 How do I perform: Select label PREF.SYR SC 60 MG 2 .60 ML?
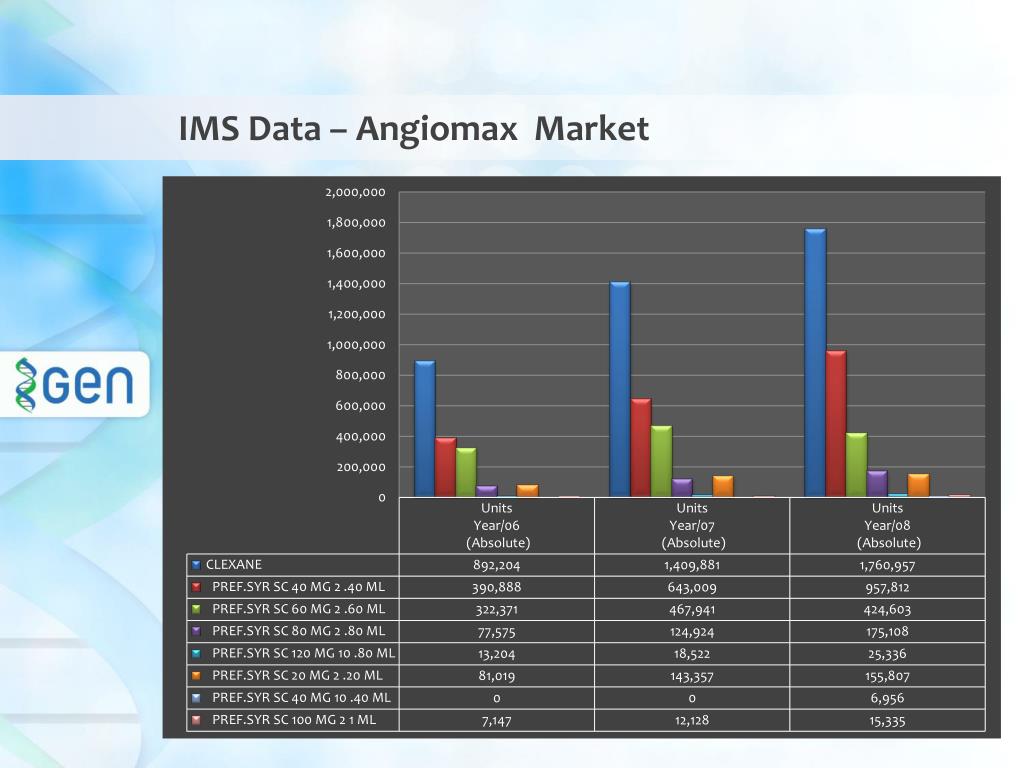point(298,609)
